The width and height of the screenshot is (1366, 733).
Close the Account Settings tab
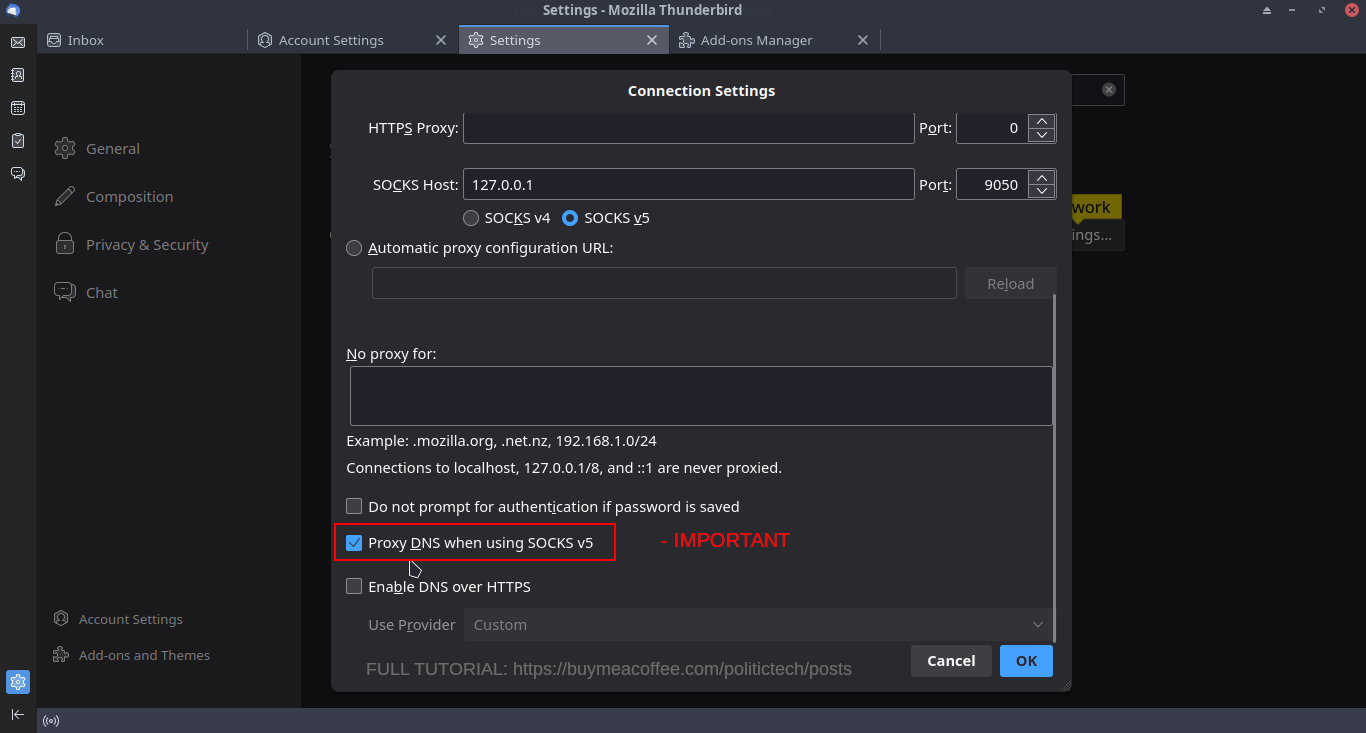[x=441, y=40]
